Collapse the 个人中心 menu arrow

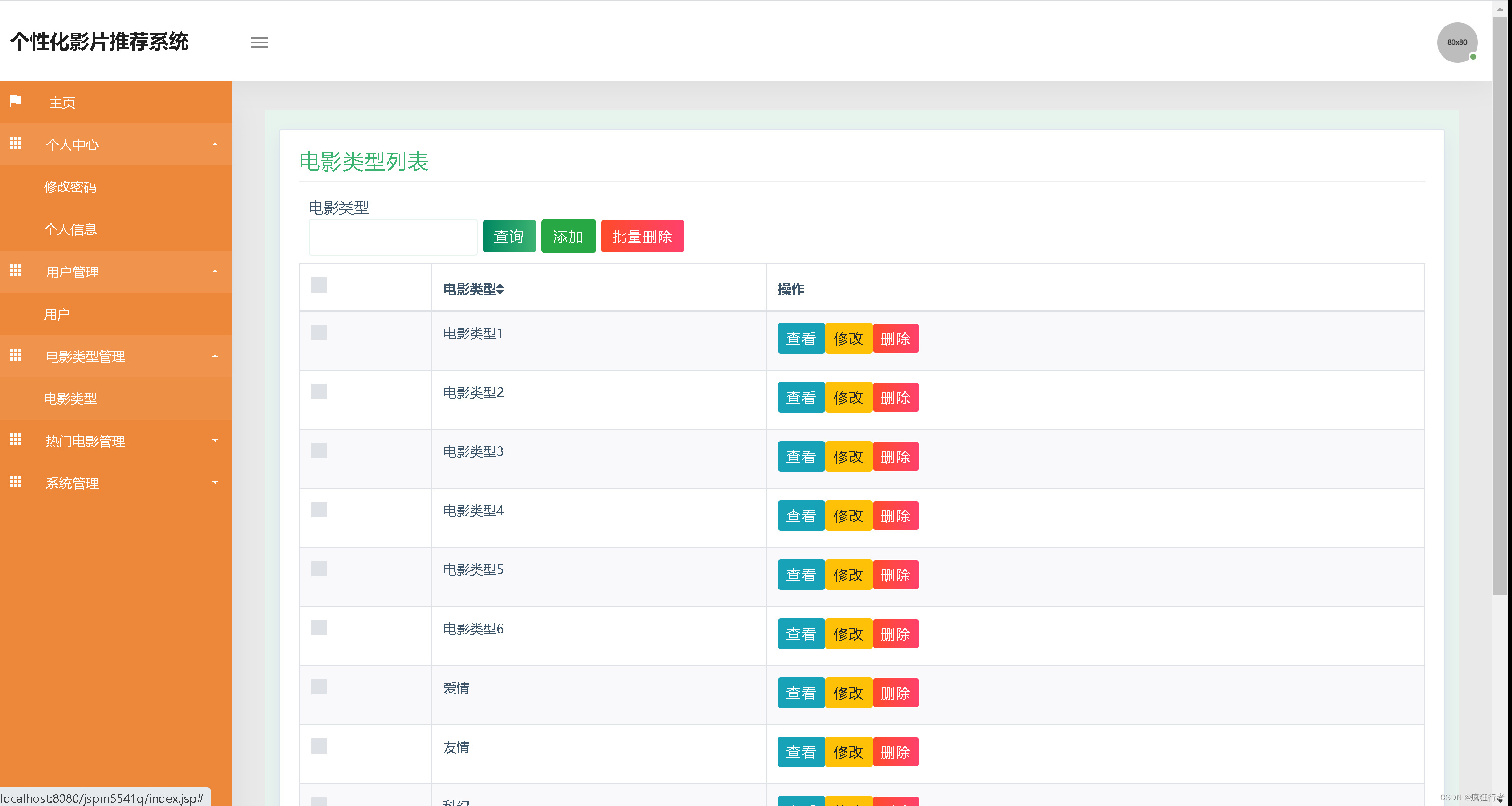(215, 144)
